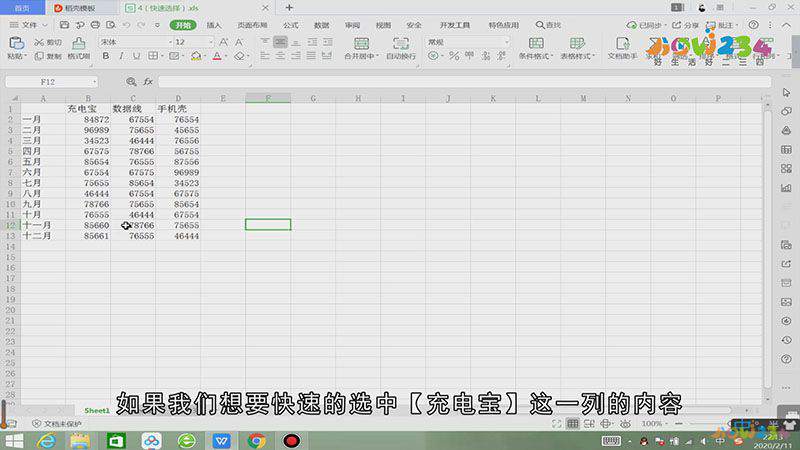Image resolution: width=800 pixels, height=450 pixels.
Task: Open the fill color dropdown arrow
Action: point(204,57)
